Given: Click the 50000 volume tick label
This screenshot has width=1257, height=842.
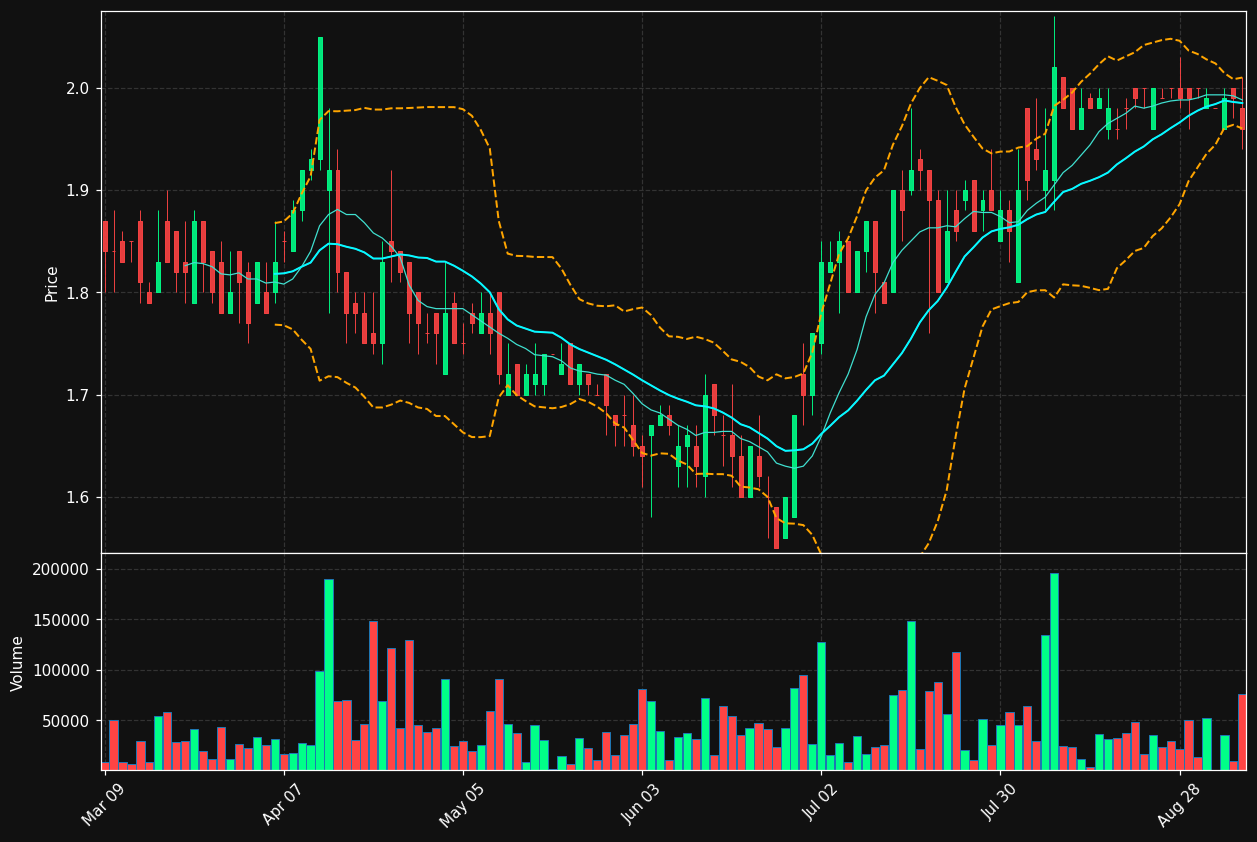Looking at the screenshot, I should click(66, 721).
